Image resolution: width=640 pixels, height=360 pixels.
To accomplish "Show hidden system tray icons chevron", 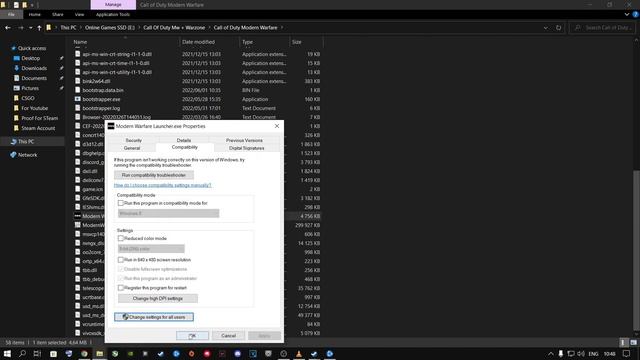I will 551,353.
